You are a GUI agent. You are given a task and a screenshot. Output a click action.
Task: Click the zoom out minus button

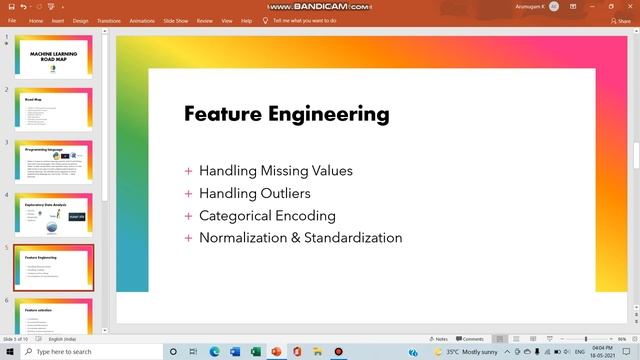[562, 339]
